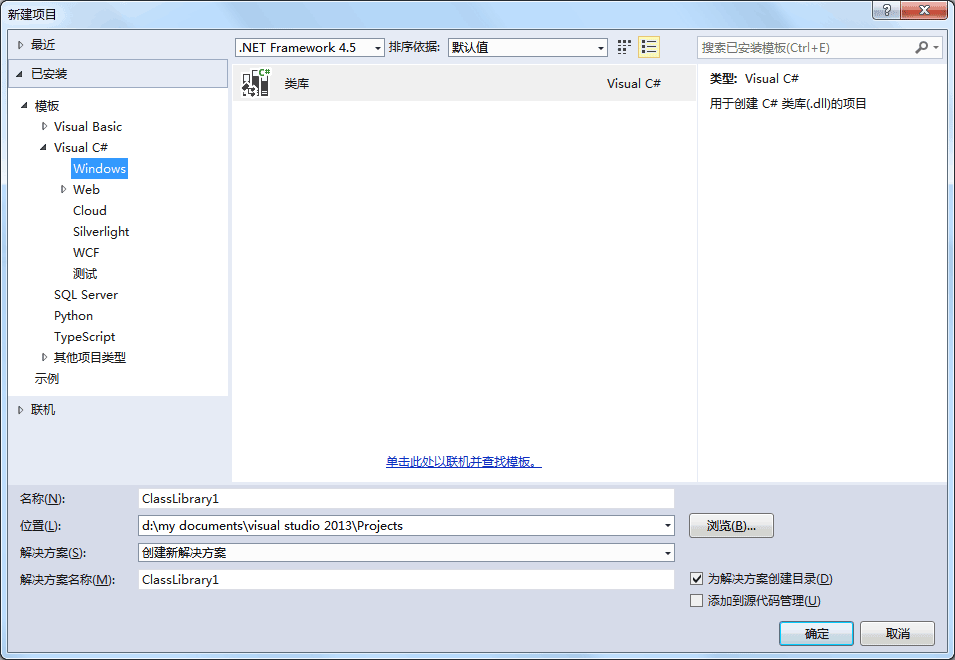The width and height of the screenshot is (955, 660).
Task: Open the 排序依据 sort dropdown
Action: [x=527, y=47]
